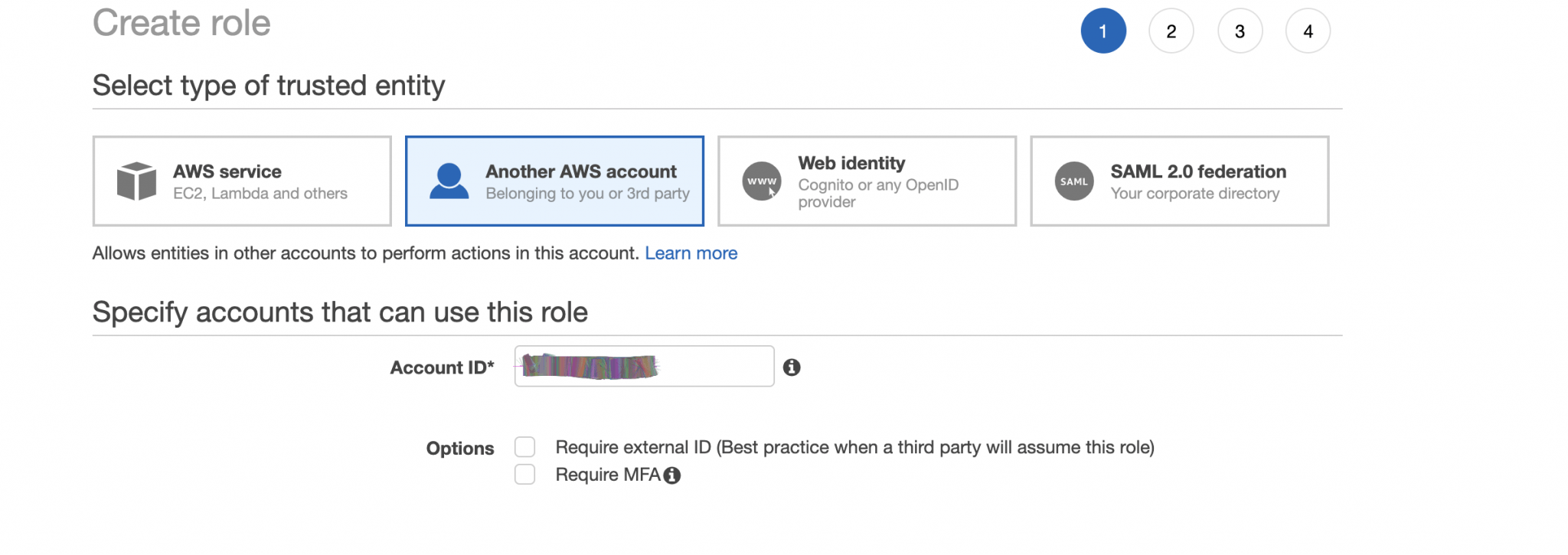Select the AWS service trusted entity card
This screenshot has width=1568, height=555.
(241, 181)
